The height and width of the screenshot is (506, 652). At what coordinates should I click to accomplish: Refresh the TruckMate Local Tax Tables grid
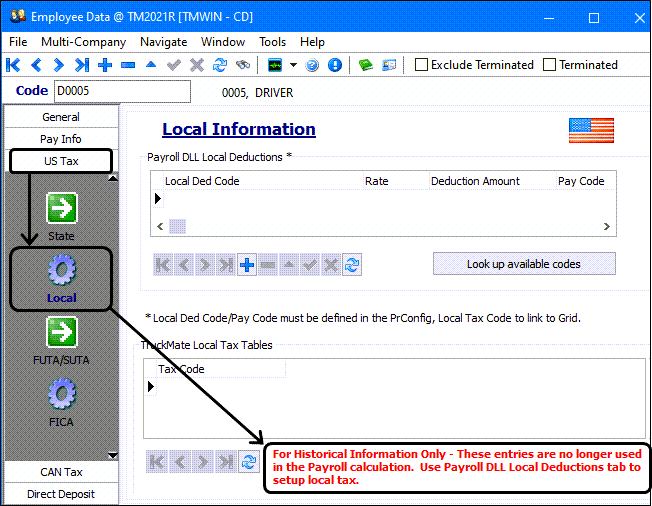[248, 462]
